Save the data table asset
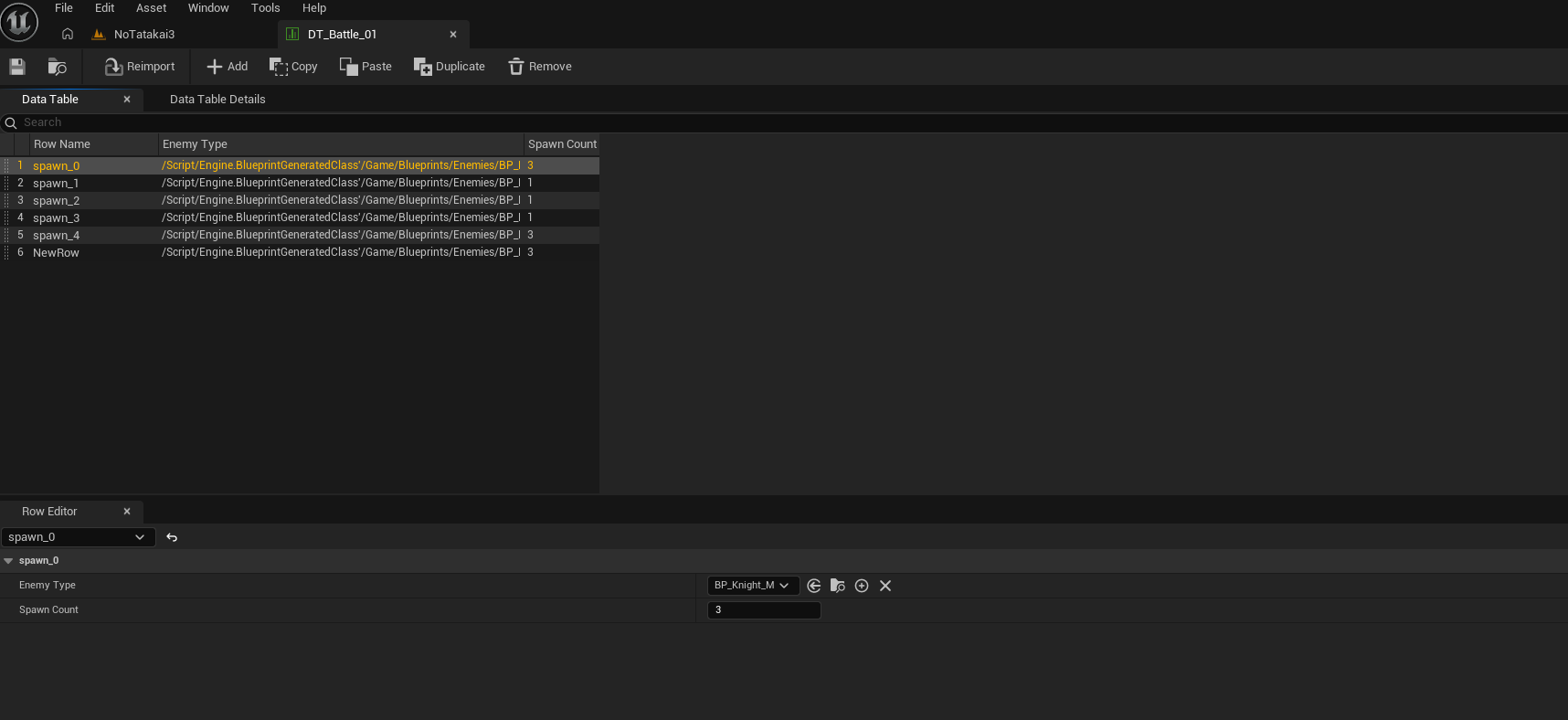The image size is (1568, 720). click(17, 67)
